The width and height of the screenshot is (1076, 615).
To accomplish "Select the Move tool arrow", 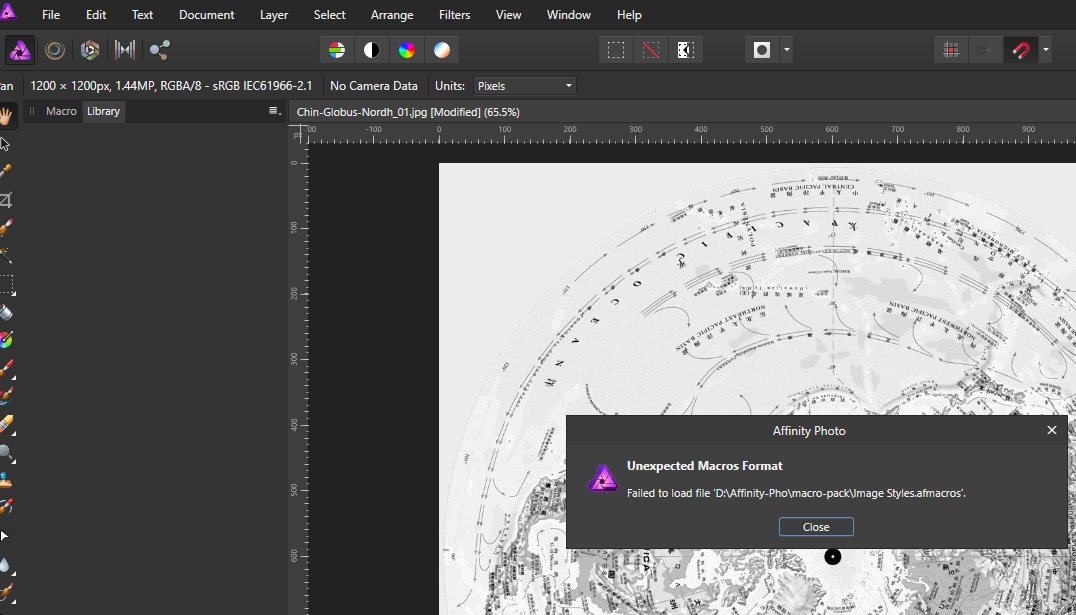I will pyautogui.click(x=5, y=144).
